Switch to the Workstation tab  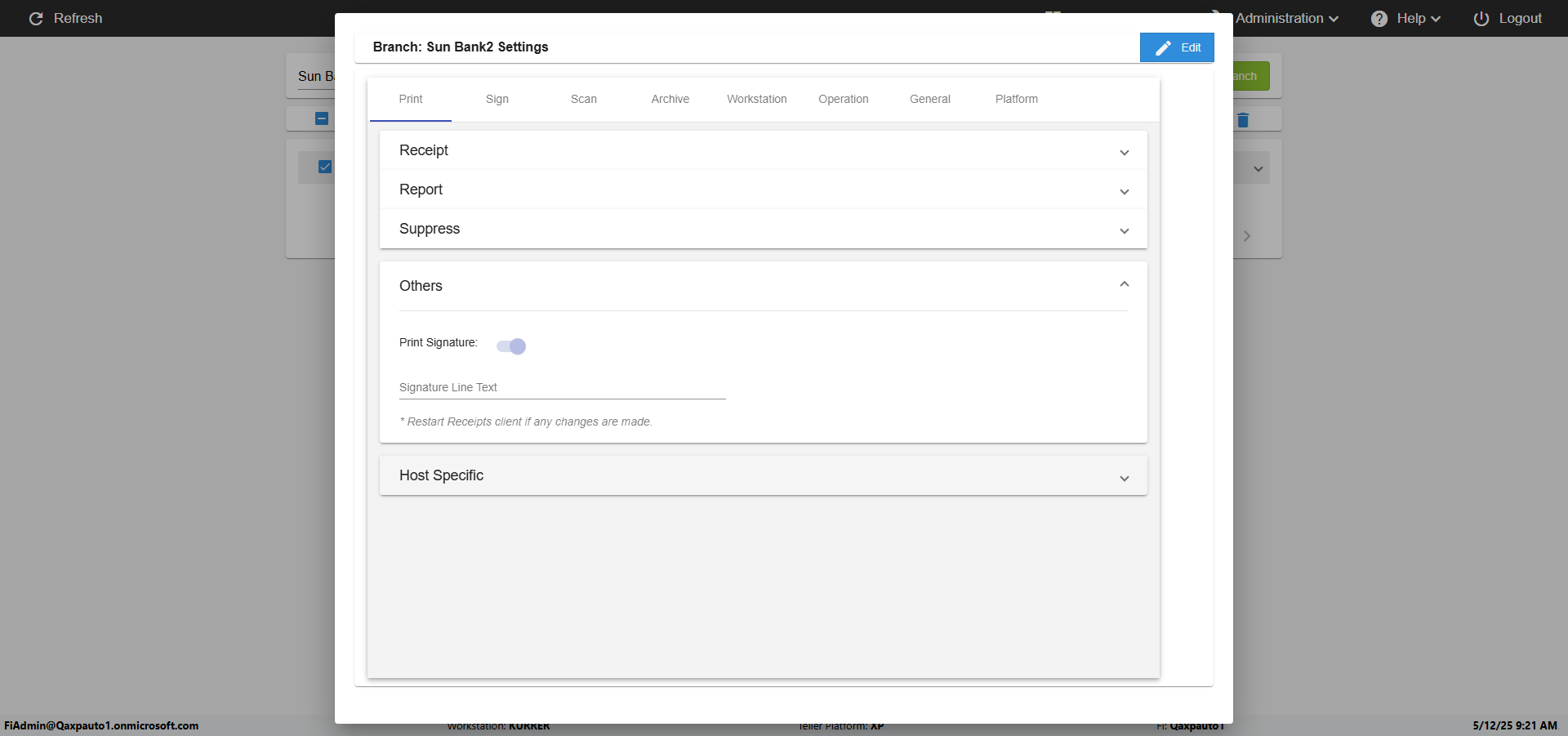click(x=756, y=99)
